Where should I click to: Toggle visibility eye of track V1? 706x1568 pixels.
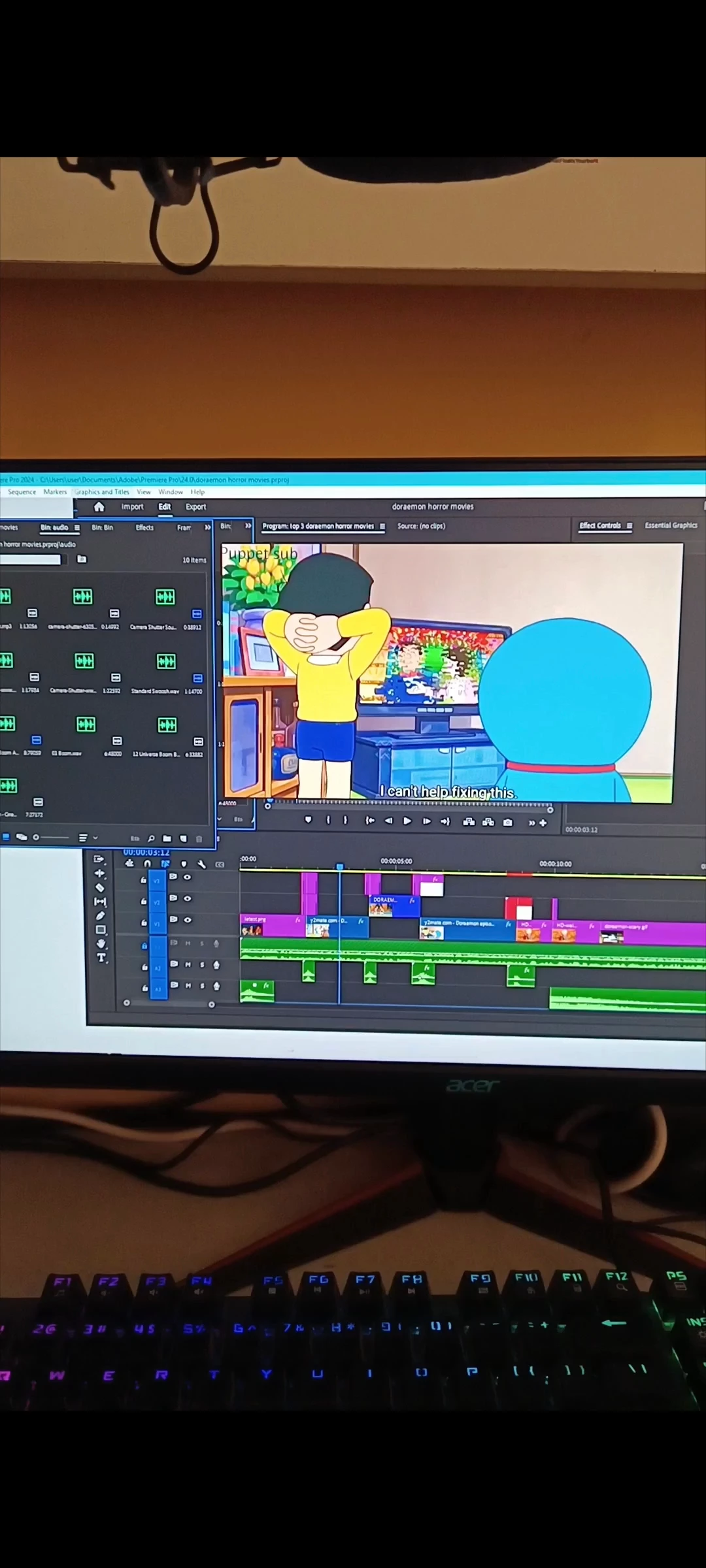coord(188,920)
